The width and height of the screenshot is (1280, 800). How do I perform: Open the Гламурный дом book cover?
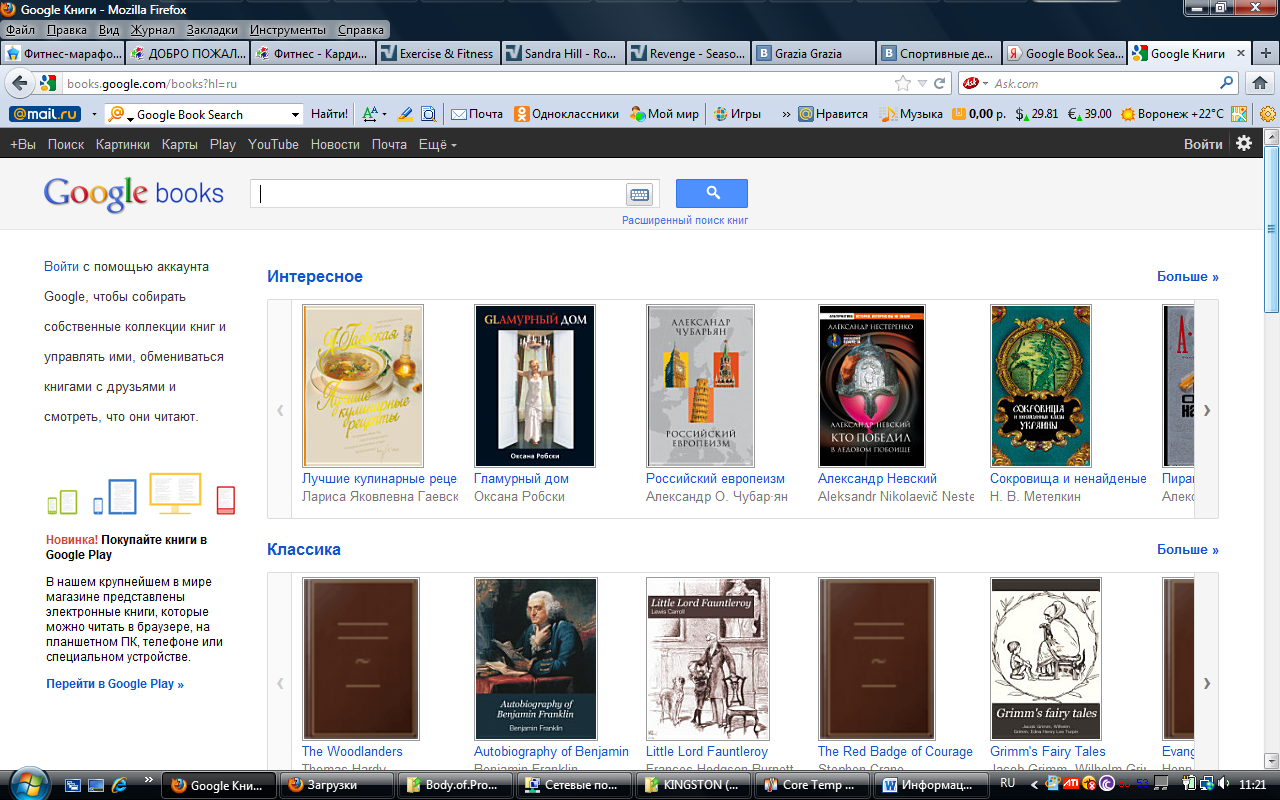pos(534,386)
